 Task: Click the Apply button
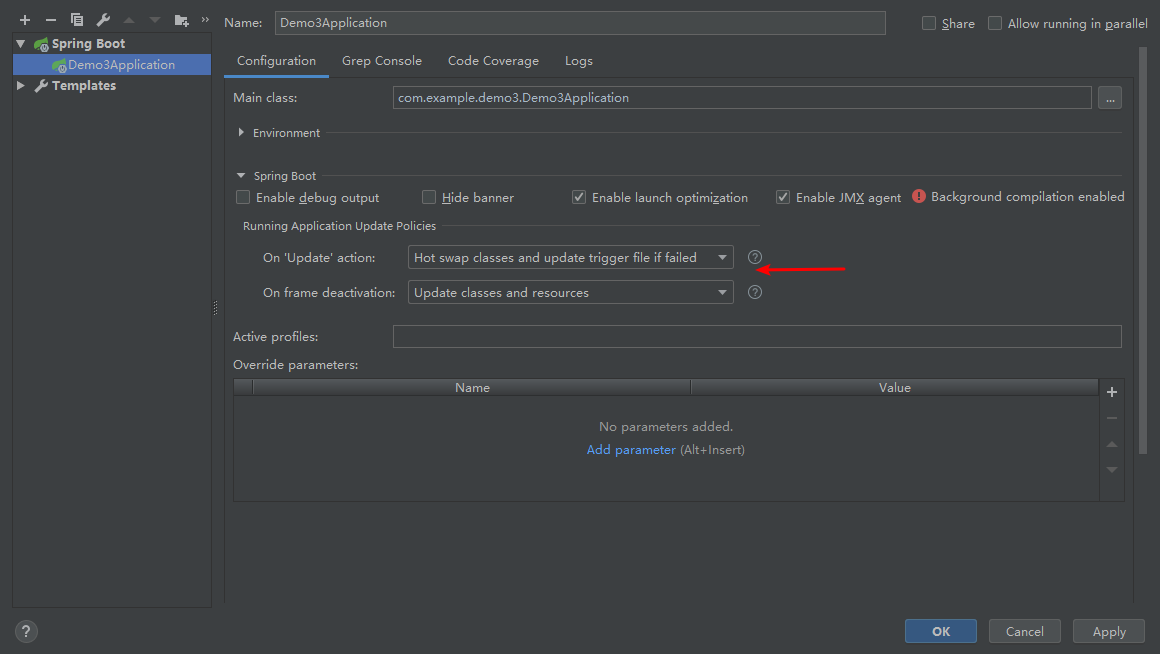[1108, 631]
